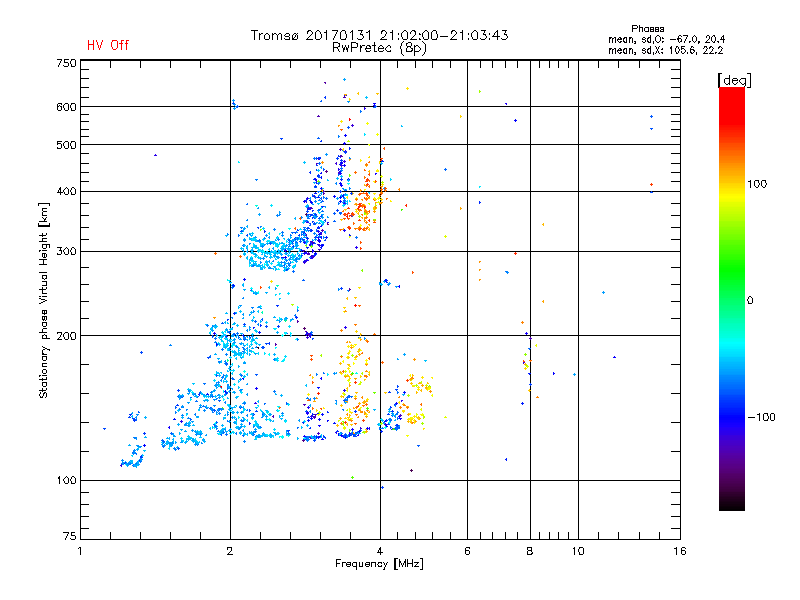Viewport: 800px width, 600px height.
Task: Click the y-axis tick label '75'
Action: [70, 536]
